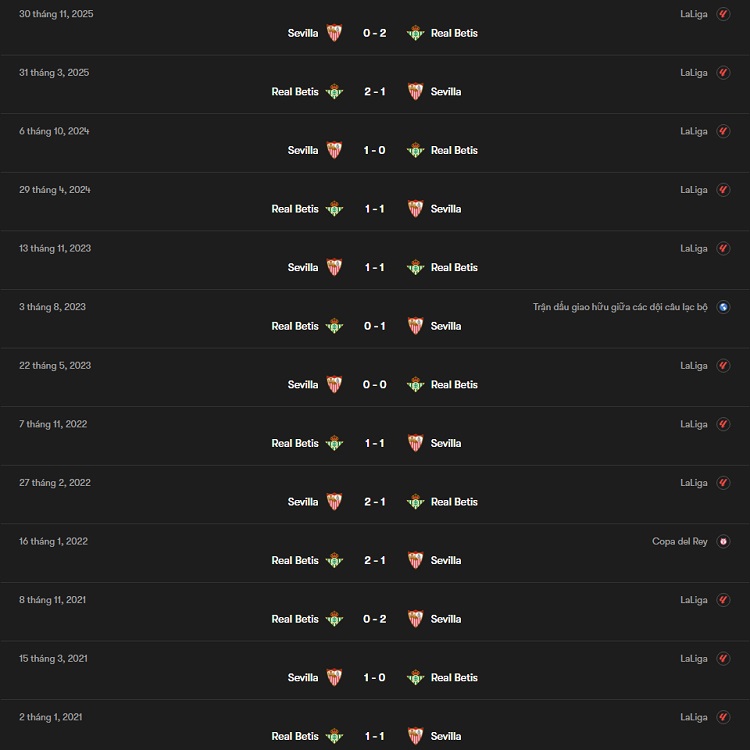Open the 2 - 1 score on 31 tháng 3, 2025
Image resolution: width=750 pixels, height=750 pixels.
pyautogui.click(x=375, y=92)
